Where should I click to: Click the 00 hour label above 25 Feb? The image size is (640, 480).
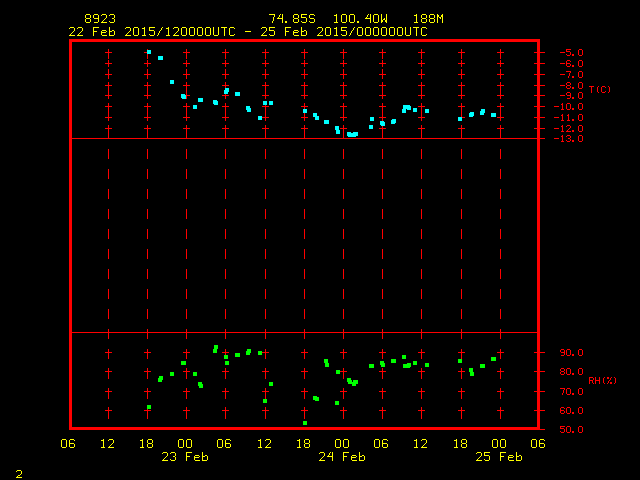pos(499,444)
